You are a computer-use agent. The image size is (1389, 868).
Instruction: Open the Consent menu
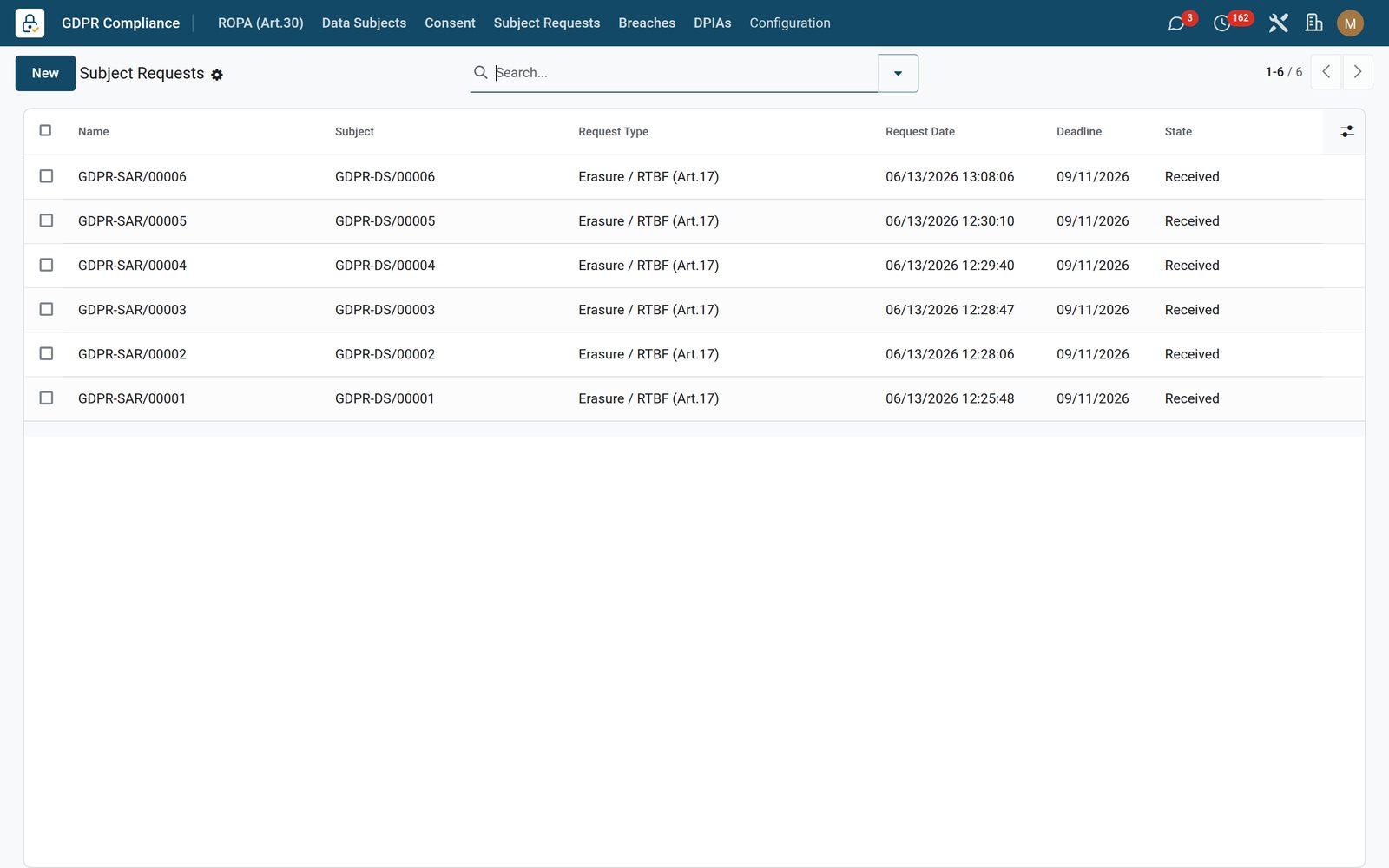coord(450,23)
